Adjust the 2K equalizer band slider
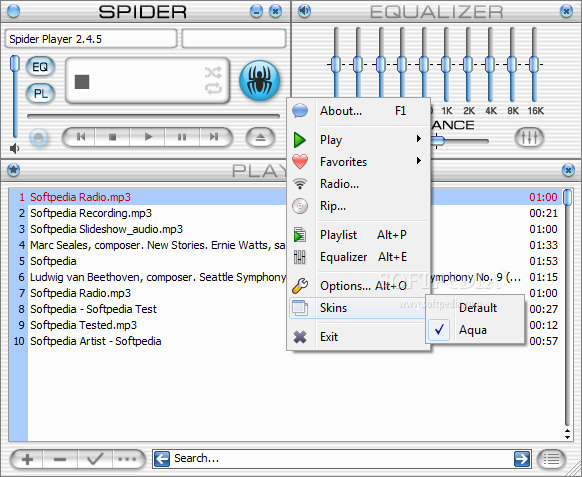 tap(468, 65)
